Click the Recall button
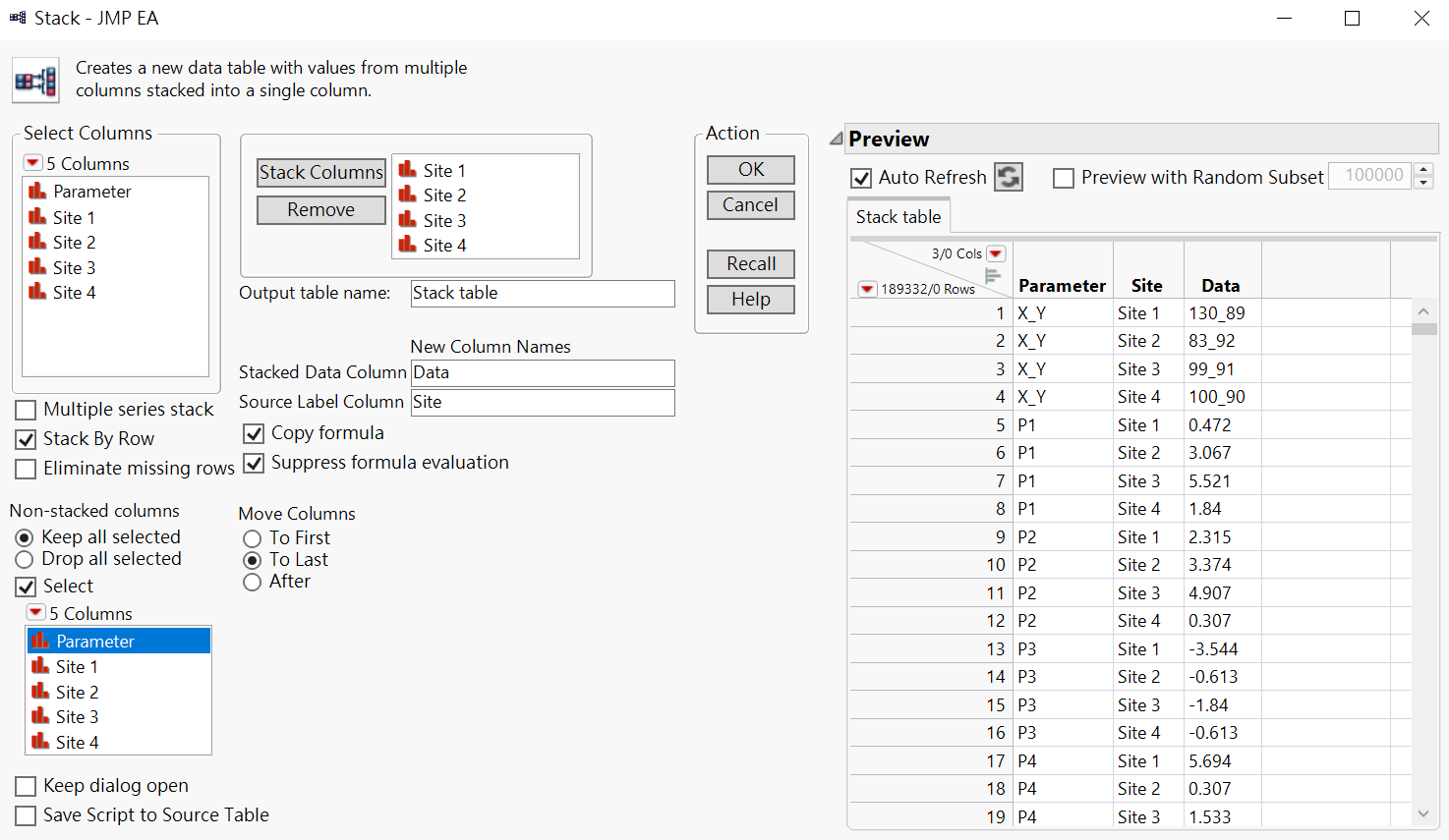Viewport: 1449px width, 840px height. tap(750, 263)
